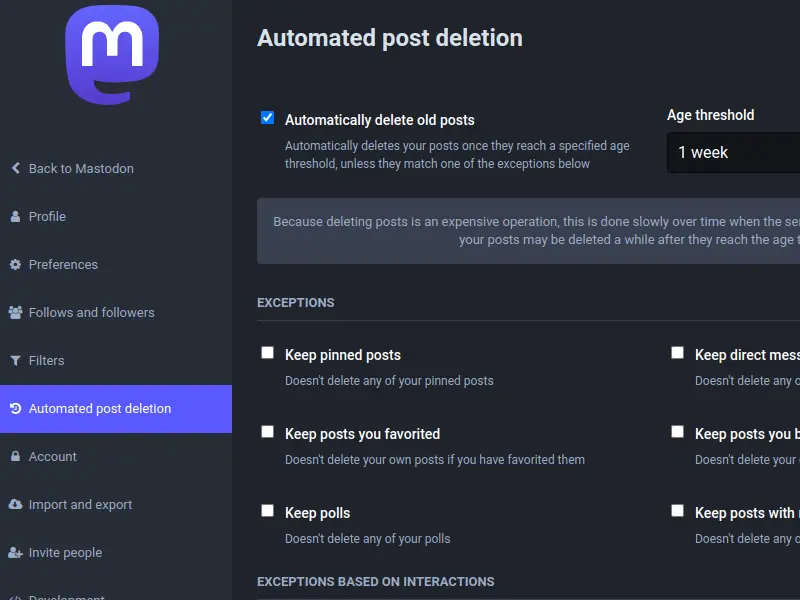Screen dimensions: 800x600
Task: Click the add-user icon beside Invite people
Action: [15, 553]
